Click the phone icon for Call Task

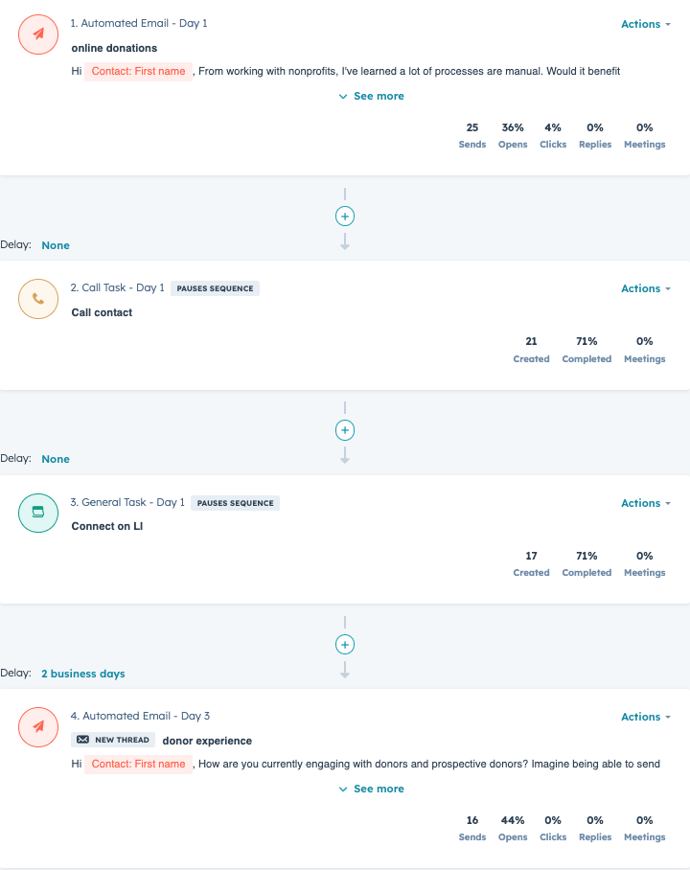click(x=38, y=299)
